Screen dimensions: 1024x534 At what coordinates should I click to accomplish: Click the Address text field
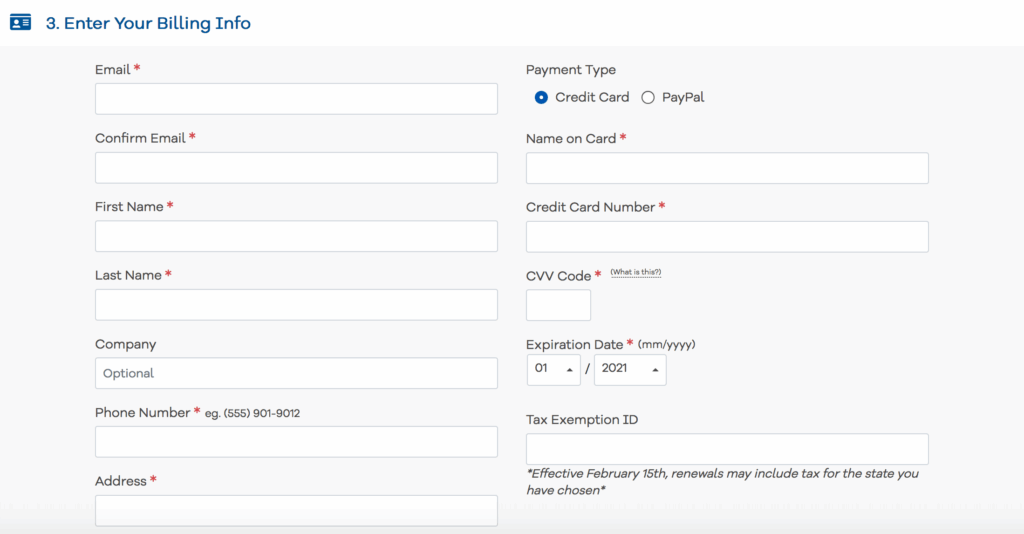point(296,510)
